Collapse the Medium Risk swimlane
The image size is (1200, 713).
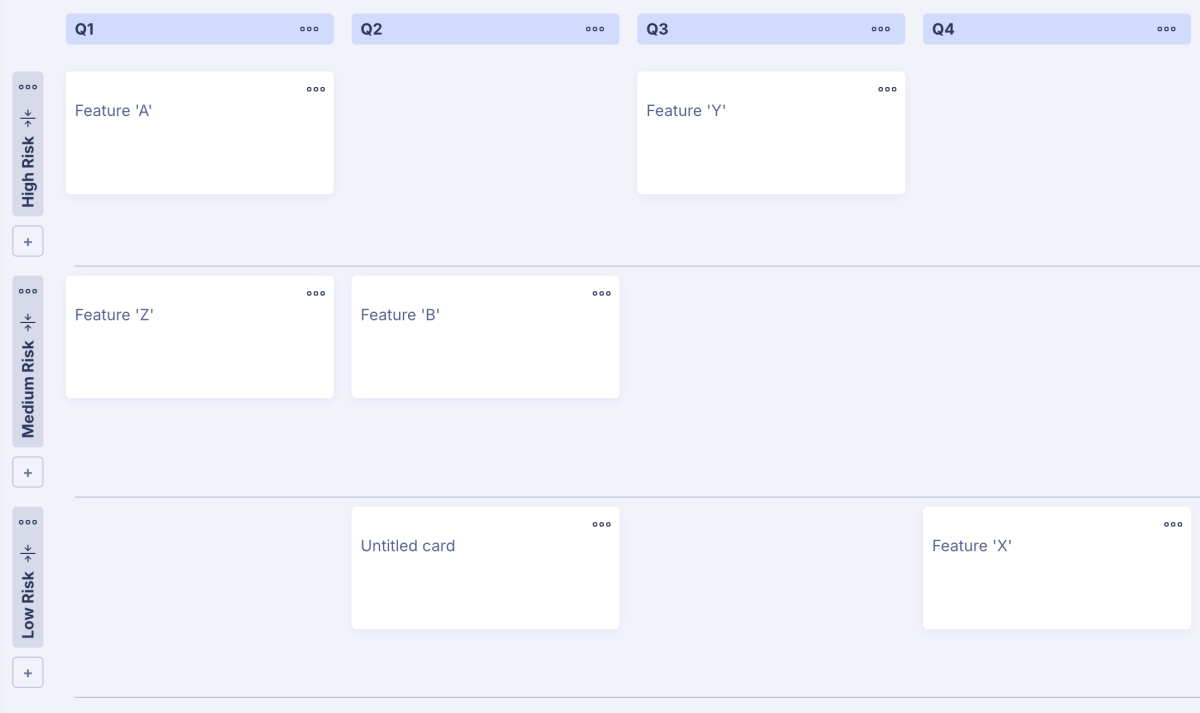pyautogui.click(x=28, y=322)
